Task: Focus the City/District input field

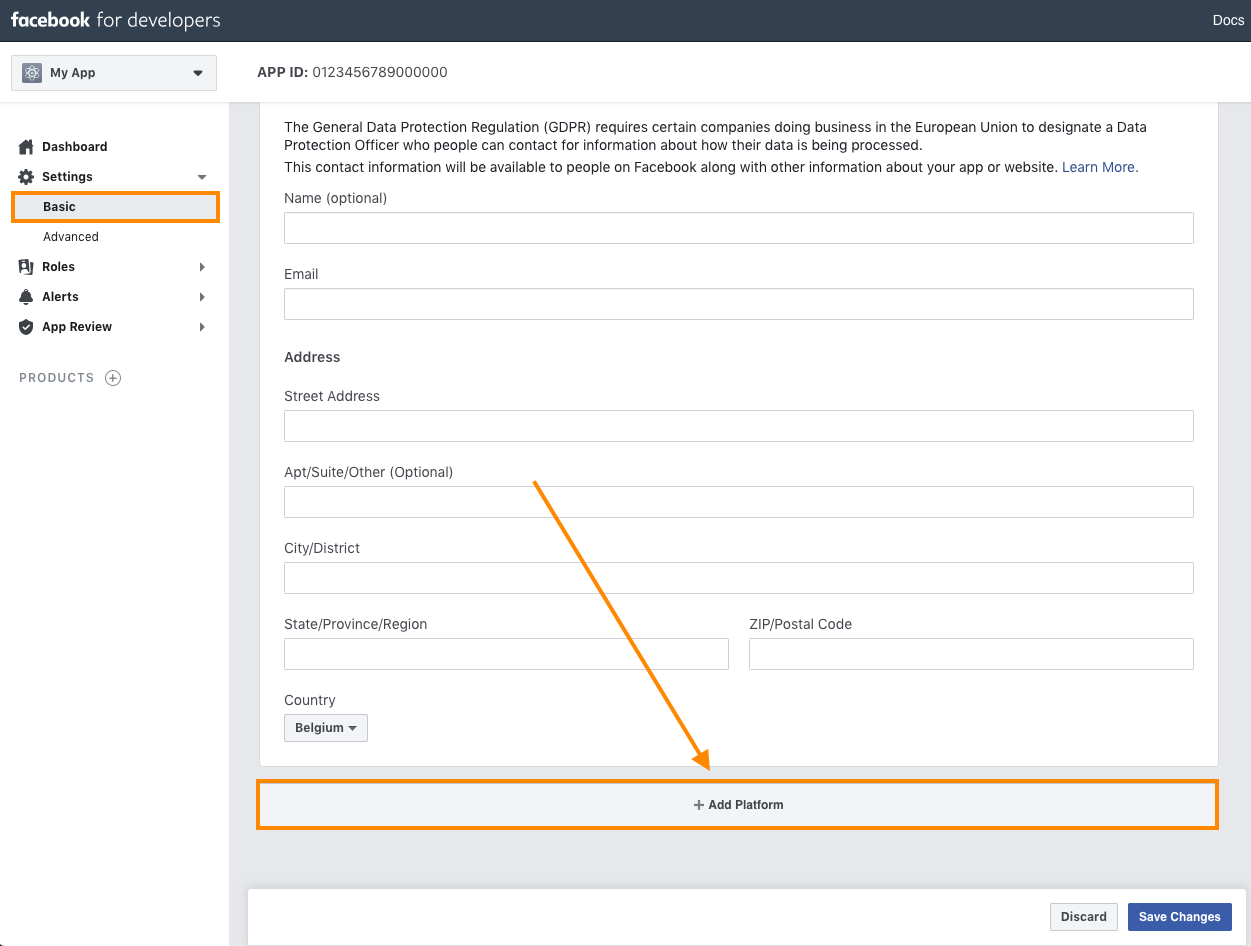Action: [739, 578]
